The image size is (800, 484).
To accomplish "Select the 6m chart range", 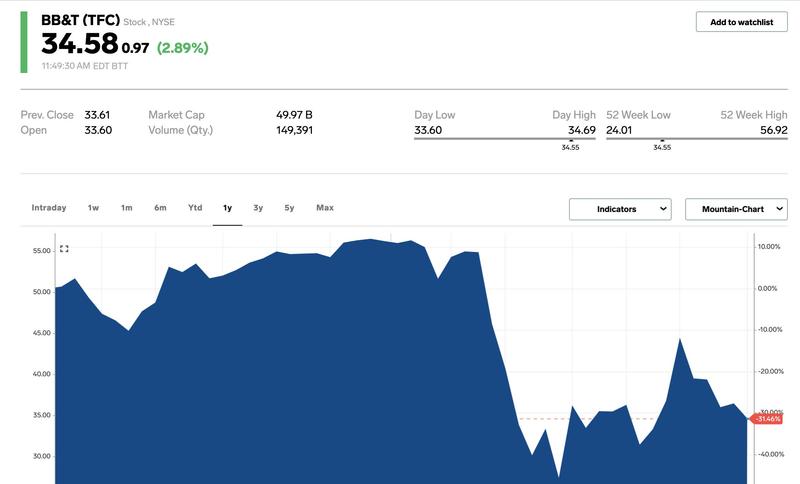I will point(160,208).
